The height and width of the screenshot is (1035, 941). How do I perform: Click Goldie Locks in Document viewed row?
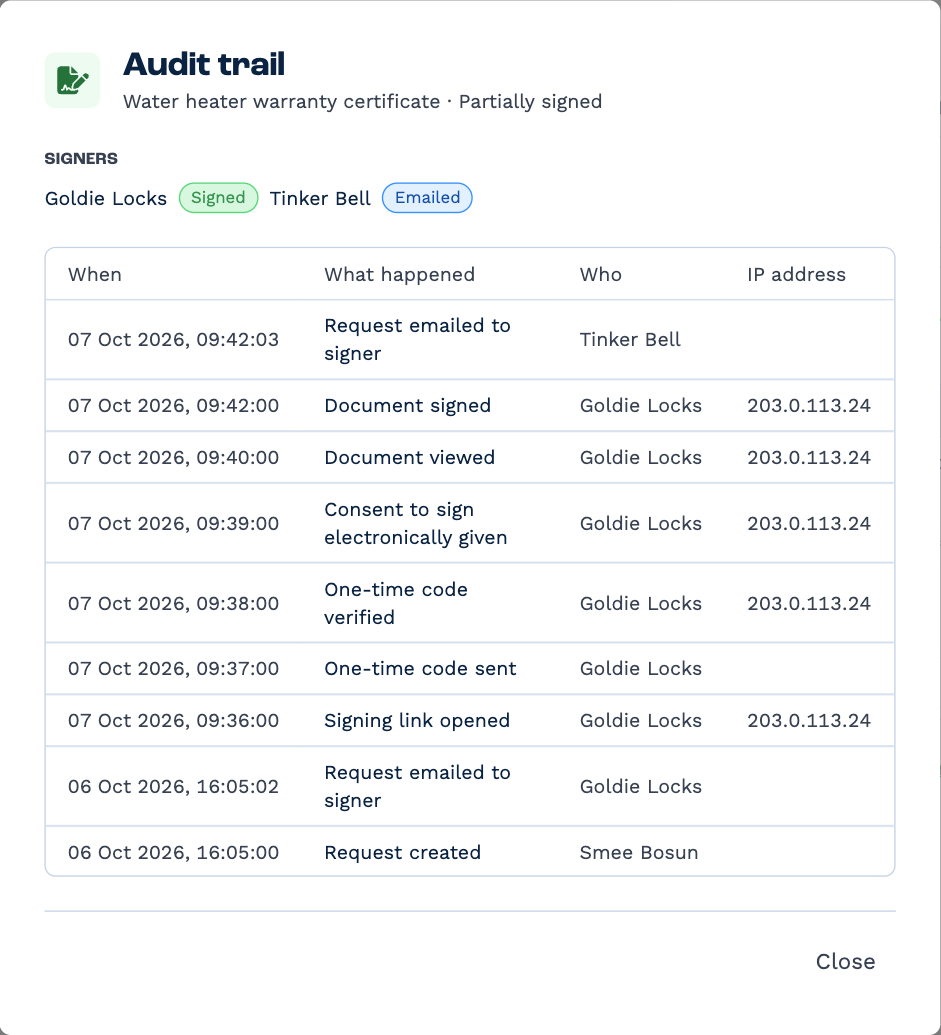click(641, 457)
